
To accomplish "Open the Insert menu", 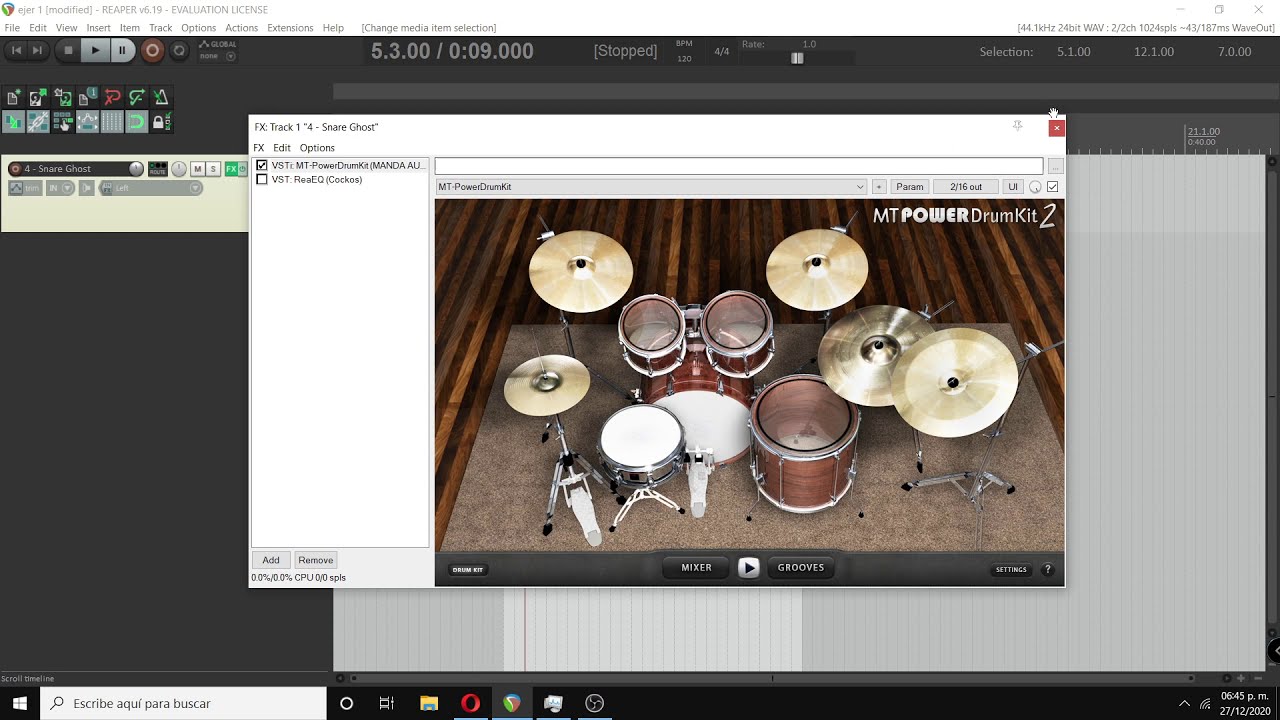I will pos(98,28).
